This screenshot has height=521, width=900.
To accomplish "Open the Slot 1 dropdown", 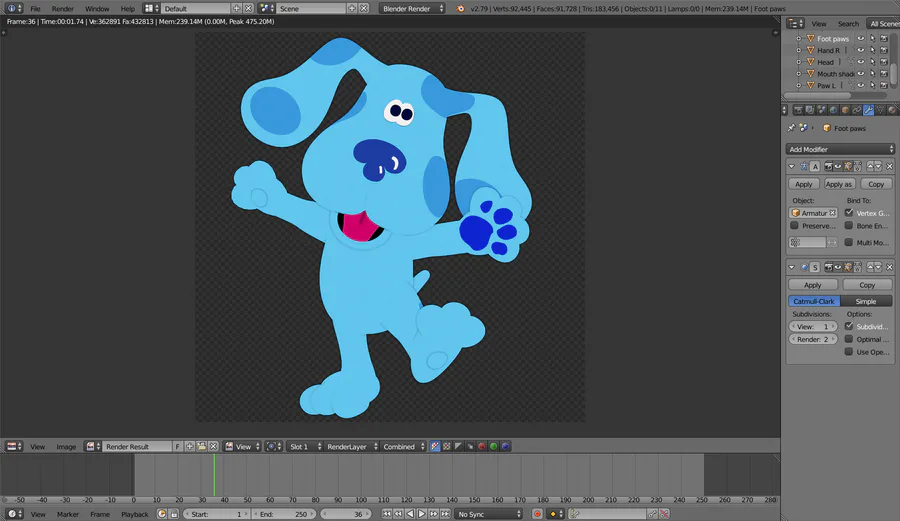I will (x=303, y=446).
